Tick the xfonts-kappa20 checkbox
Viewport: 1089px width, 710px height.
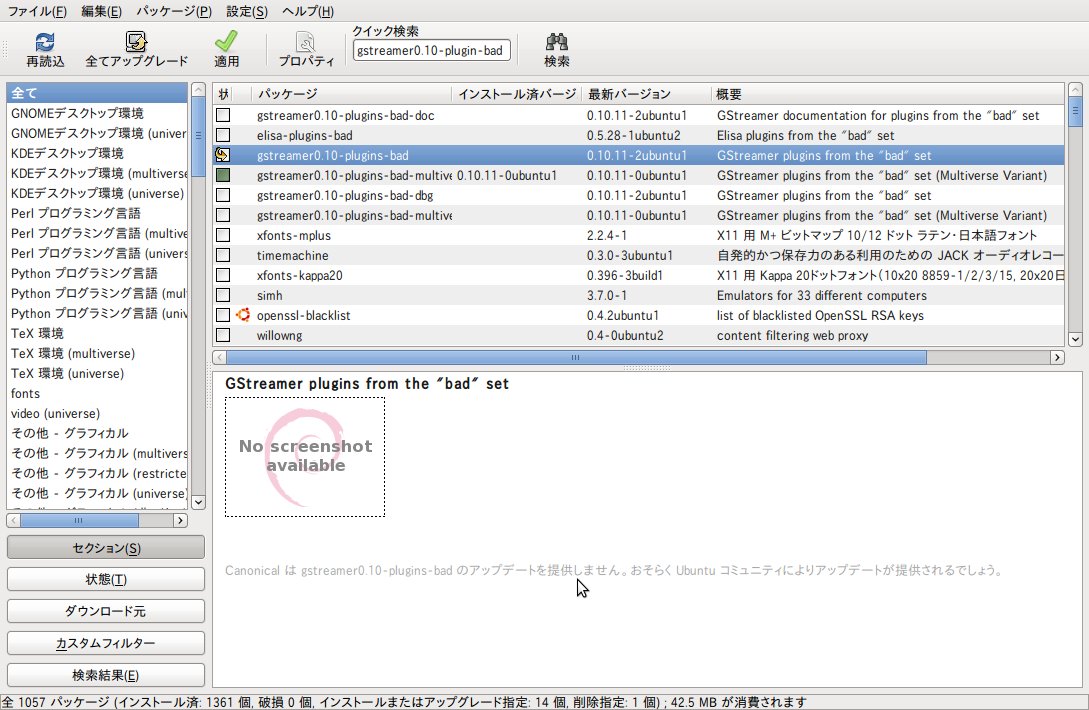[x=223, y=275]
